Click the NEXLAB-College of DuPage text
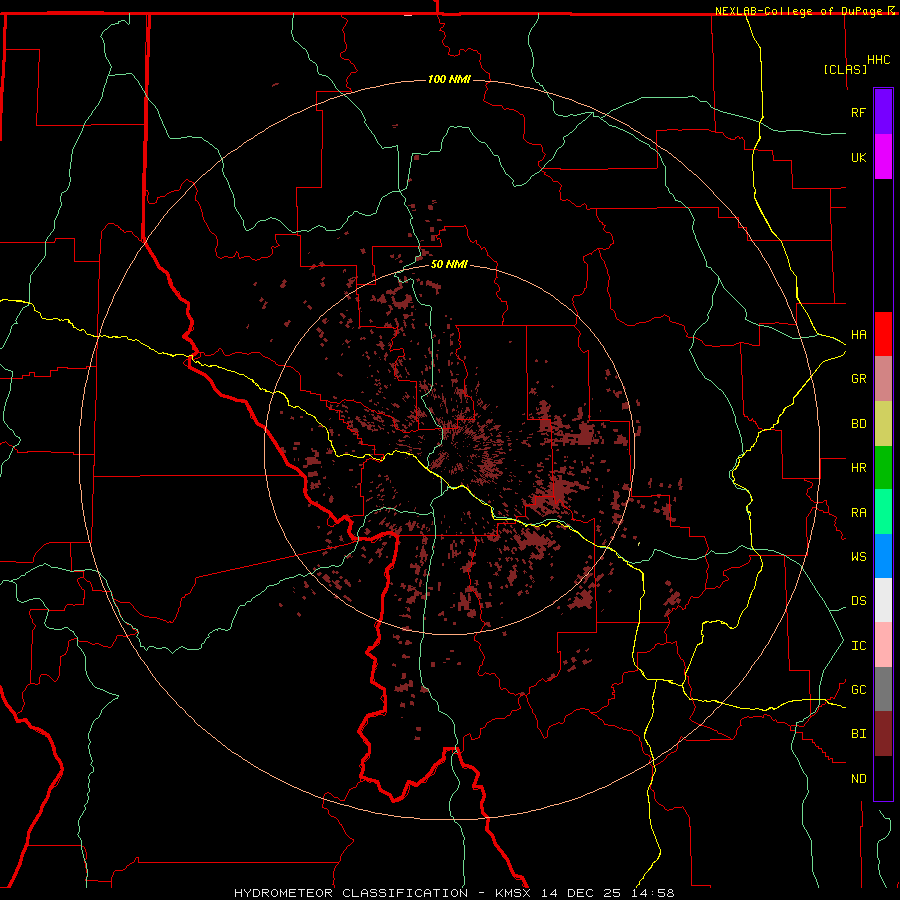The image size is (900, 900). tap(800, 11)
